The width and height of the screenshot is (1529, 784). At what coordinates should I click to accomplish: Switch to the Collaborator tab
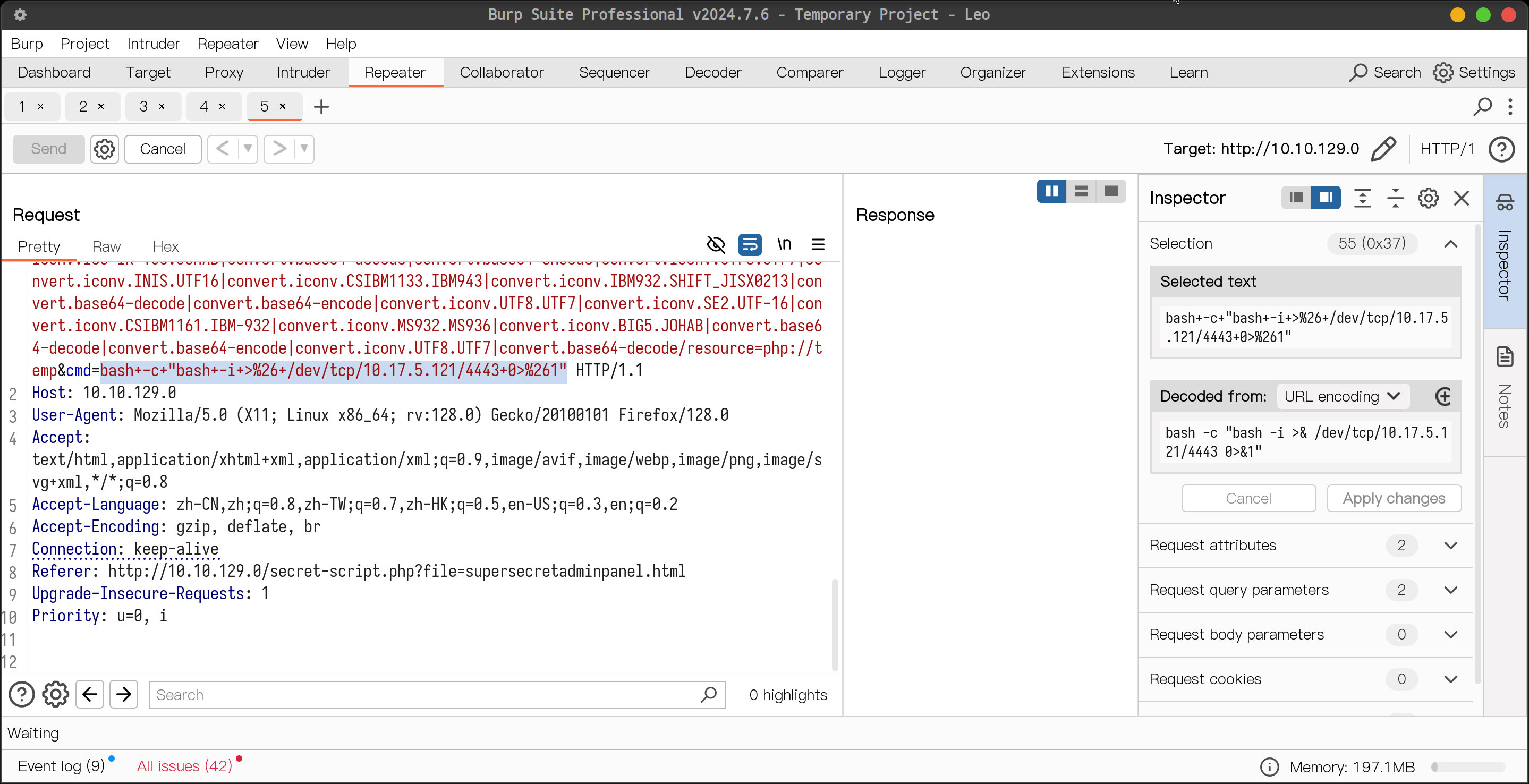(x=502, y=72)
